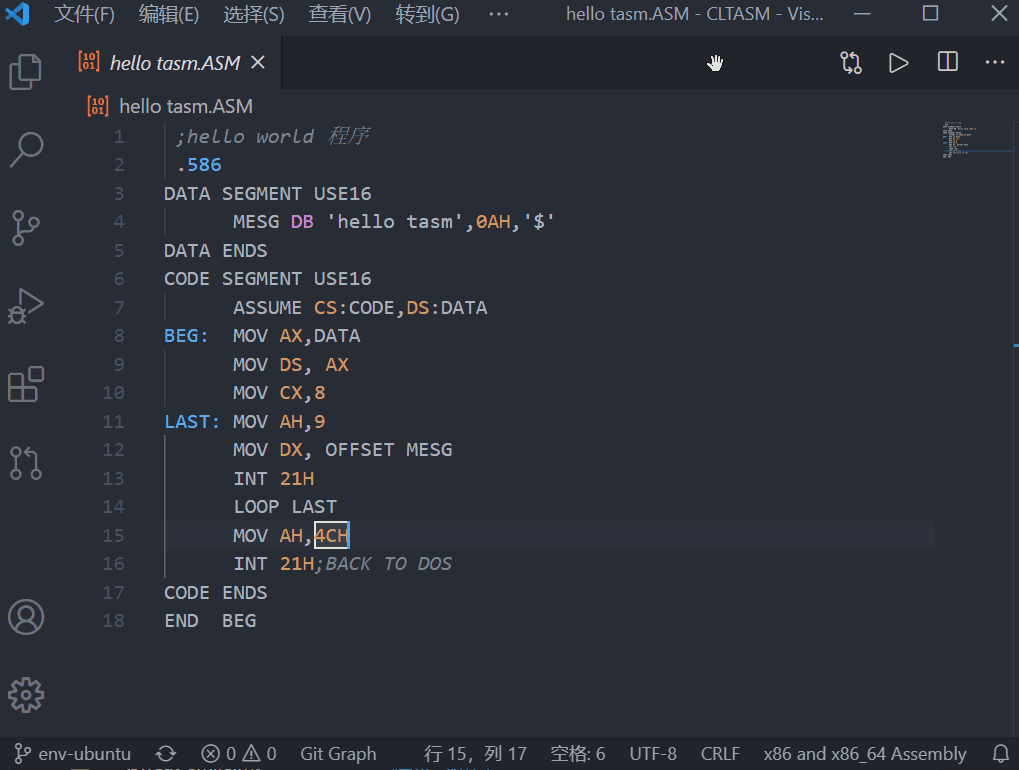Open the hello tasm.ASM breadcrumb dropdown
The height and width of the screenshot is (770, 1019).
point(183,105)
